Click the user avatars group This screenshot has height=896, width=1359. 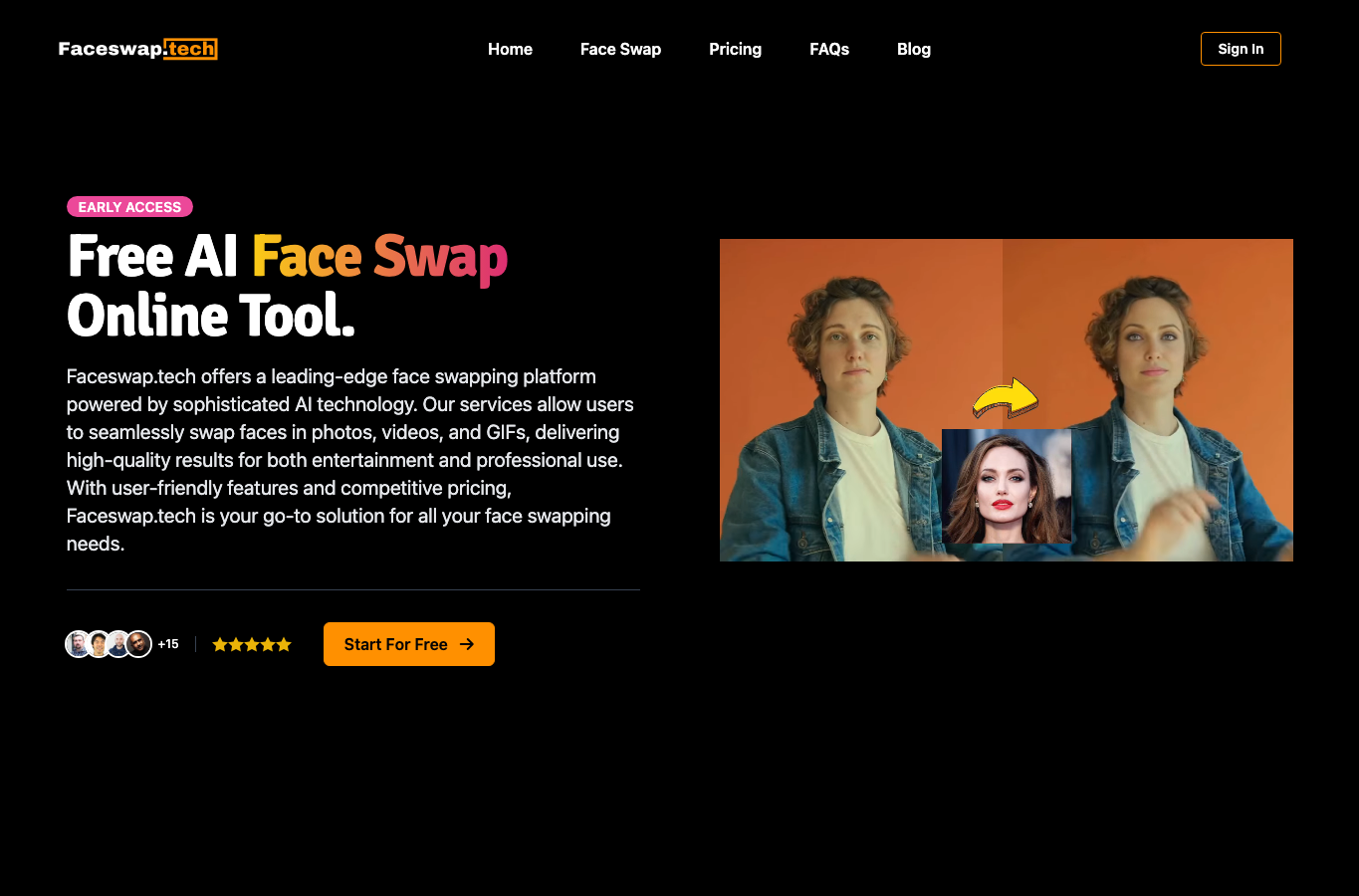click(x=109, y=644)
